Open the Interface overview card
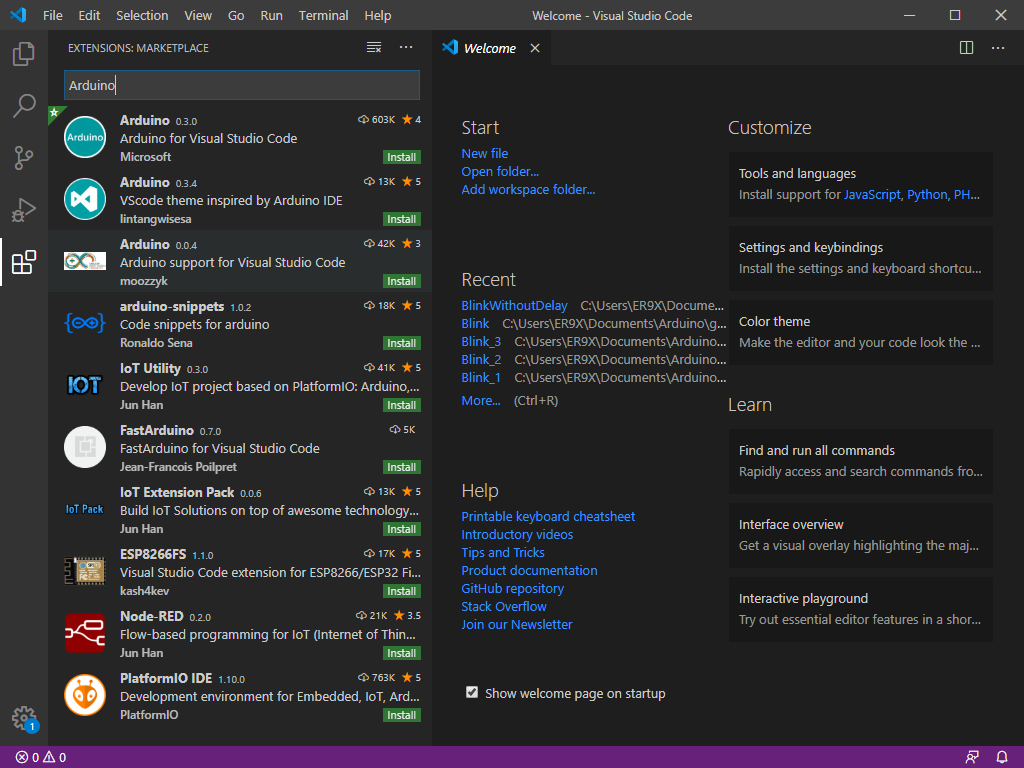The width and height of the screenshot is (1024, 768). pos(861,535)
